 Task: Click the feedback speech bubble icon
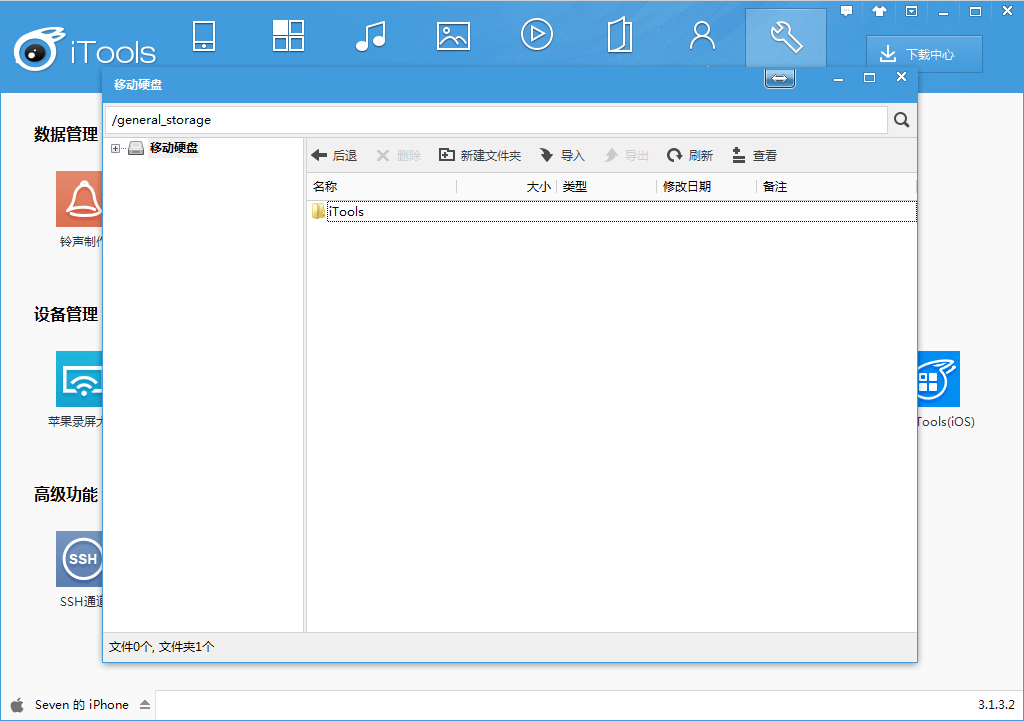tap(846, 11)
